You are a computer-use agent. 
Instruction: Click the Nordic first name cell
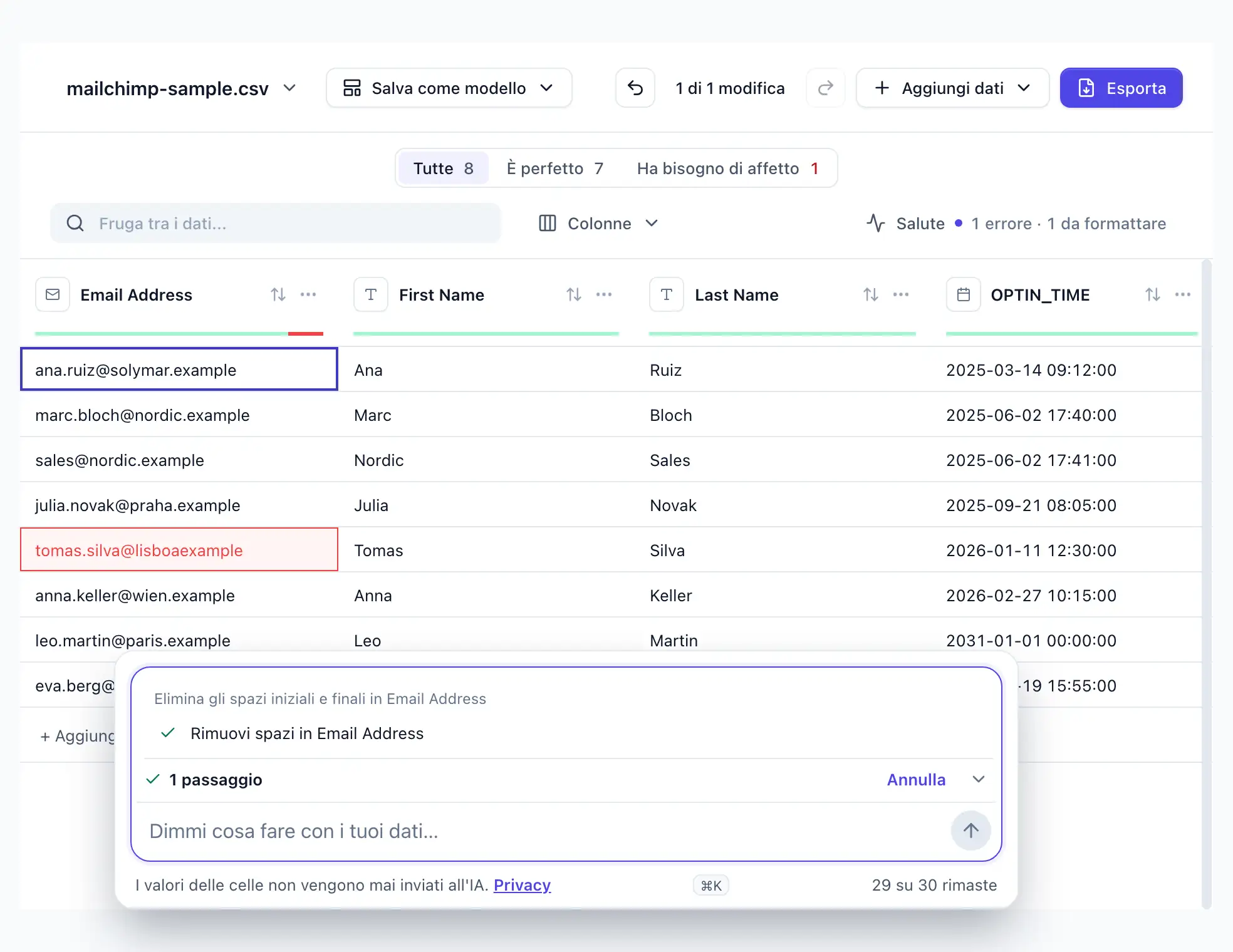click(x=486, y=460)
